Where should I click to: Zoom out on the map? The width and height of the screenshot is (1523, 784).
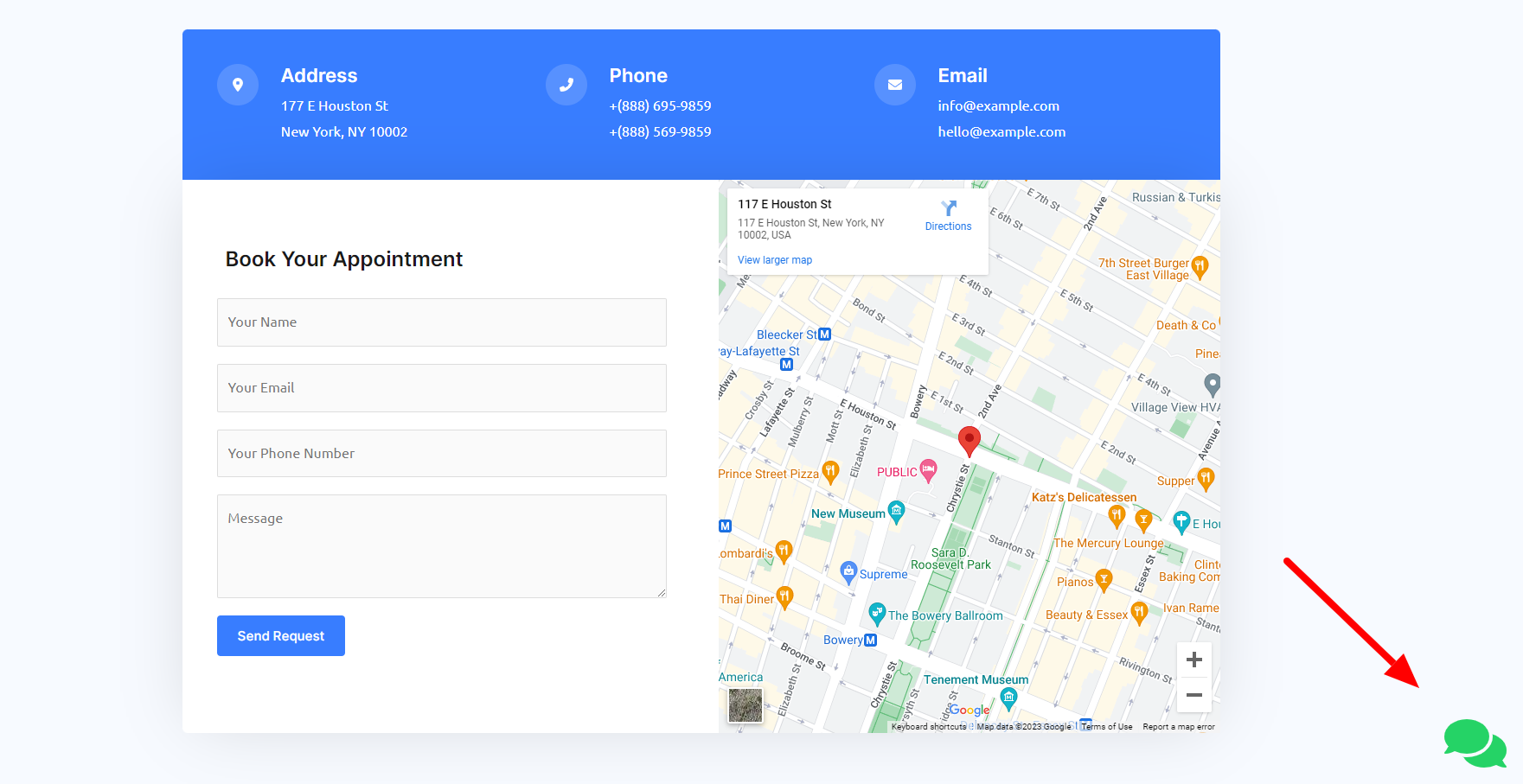[x=1194, y=695]
